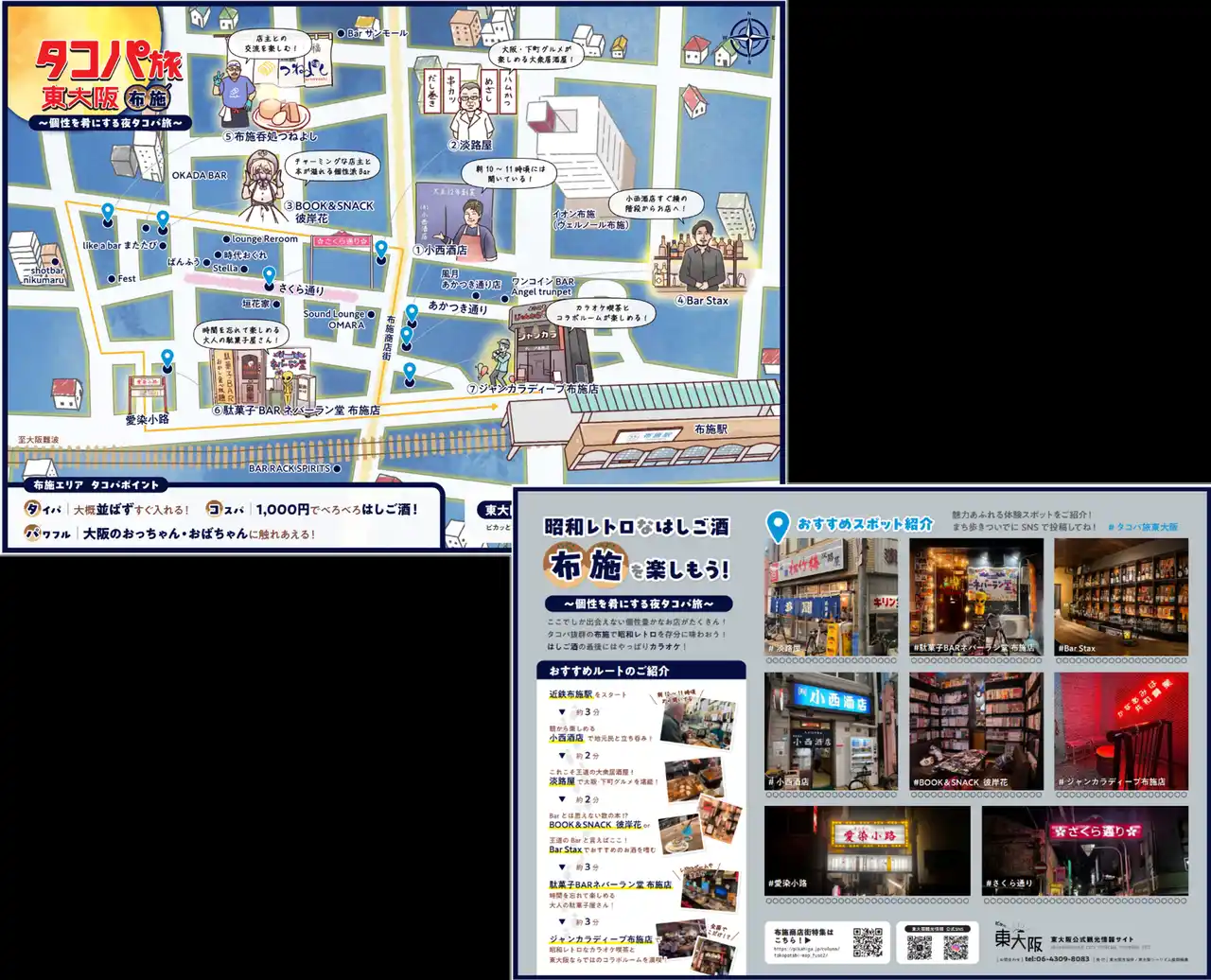
Task: Open the #小西酒店 storefront photo
Action: click(831, 731)
